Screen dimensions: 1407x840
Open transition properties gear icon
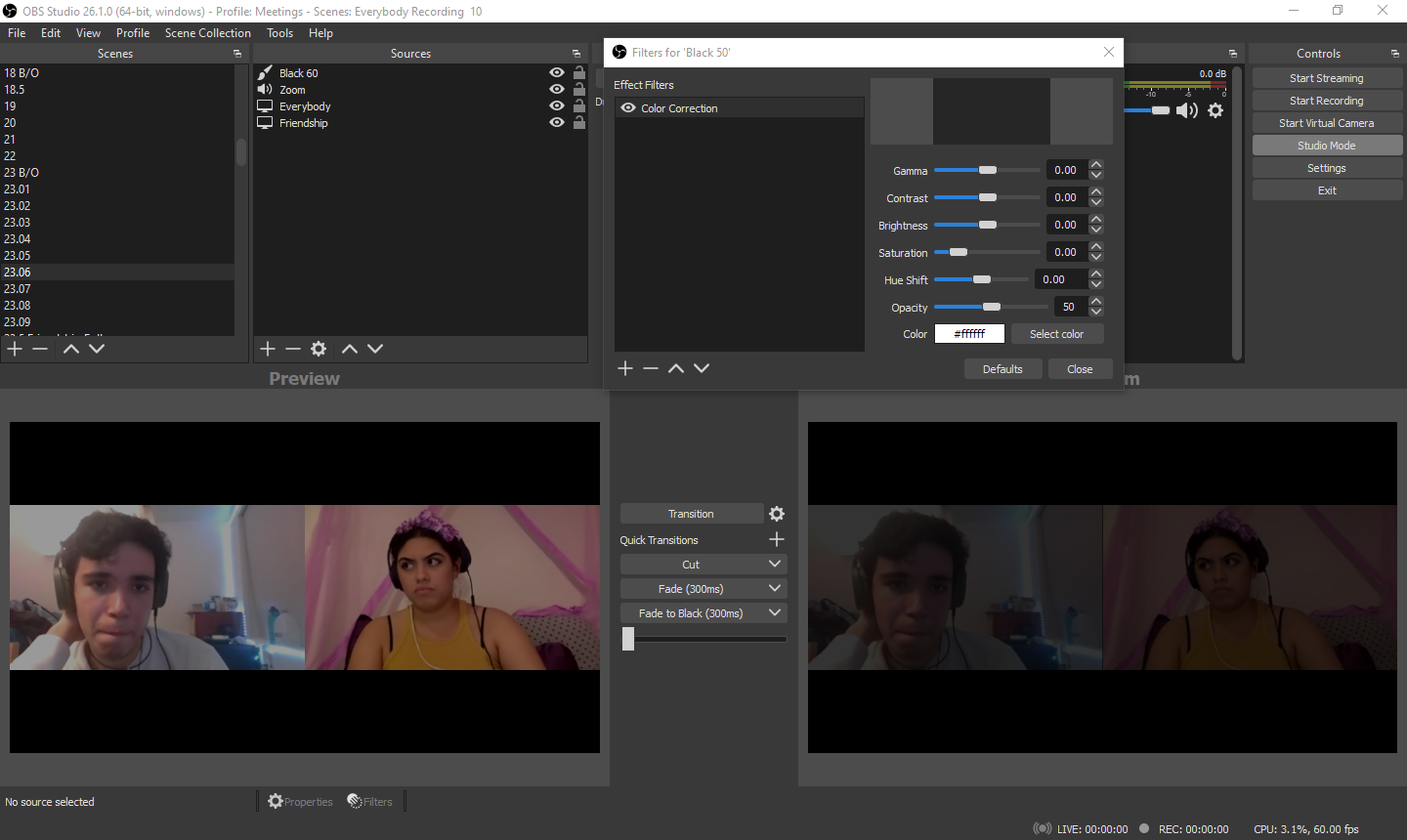tap(777, 514)
